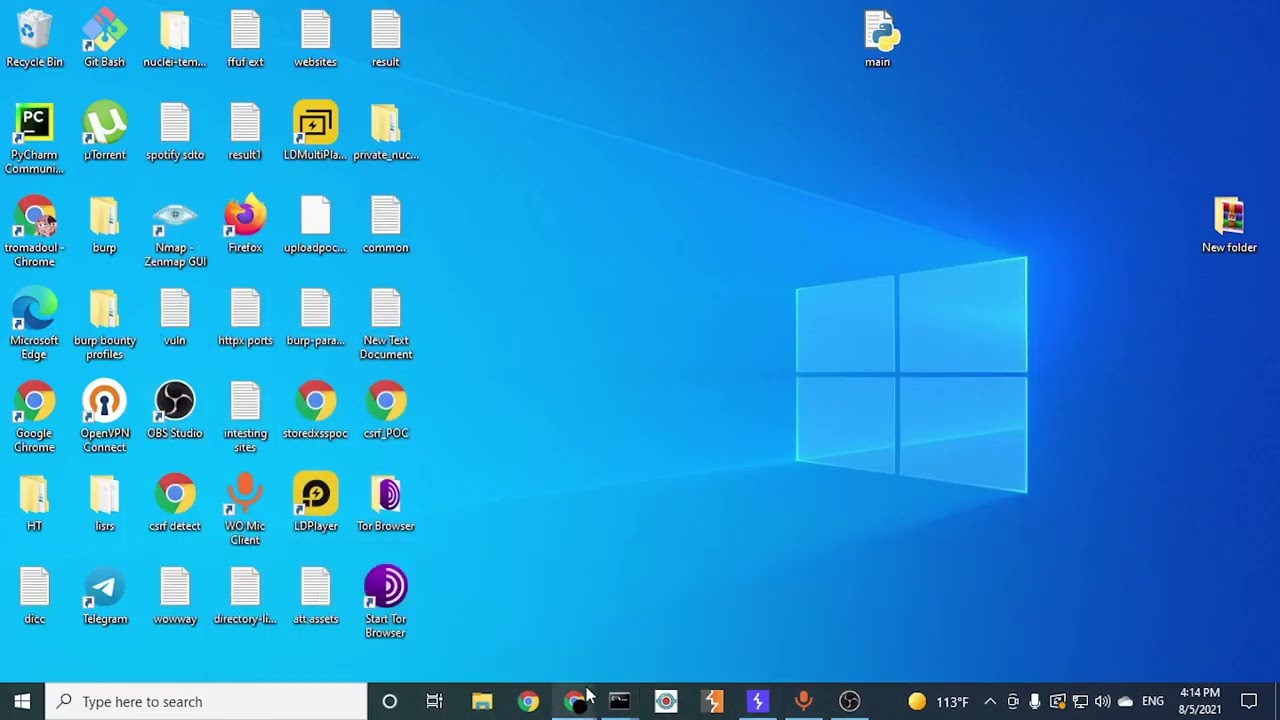Expand the hidden system tray icons
The height and width of the screenshot is (720, 1280).
pyautogui.click(x=990, y=701)
